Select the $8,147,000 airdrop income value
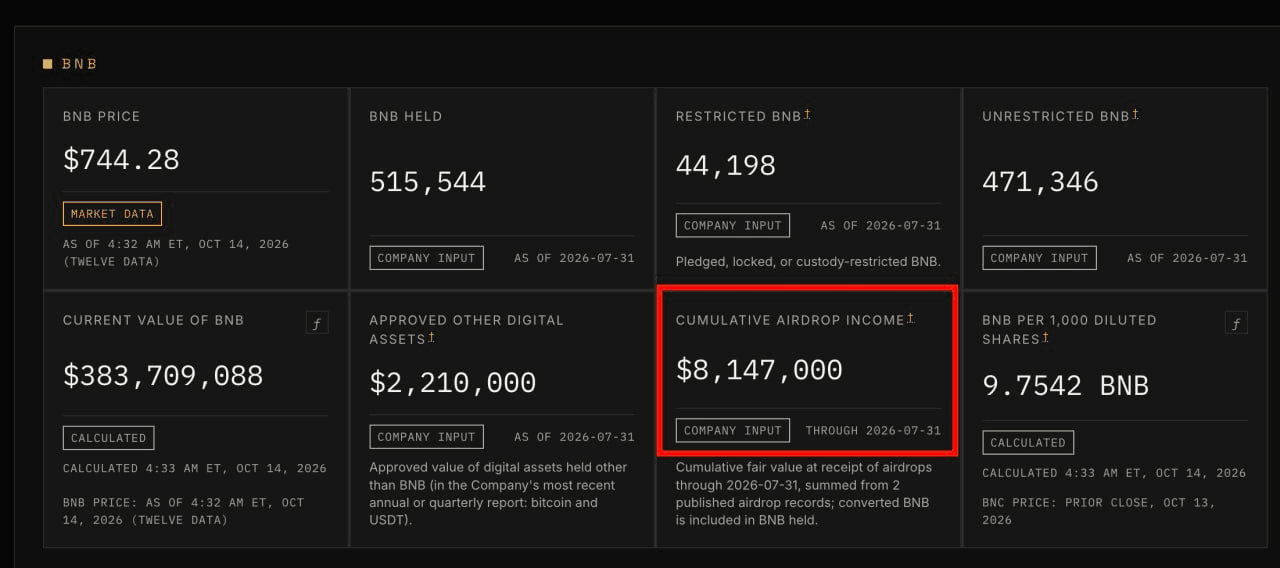 759,370
